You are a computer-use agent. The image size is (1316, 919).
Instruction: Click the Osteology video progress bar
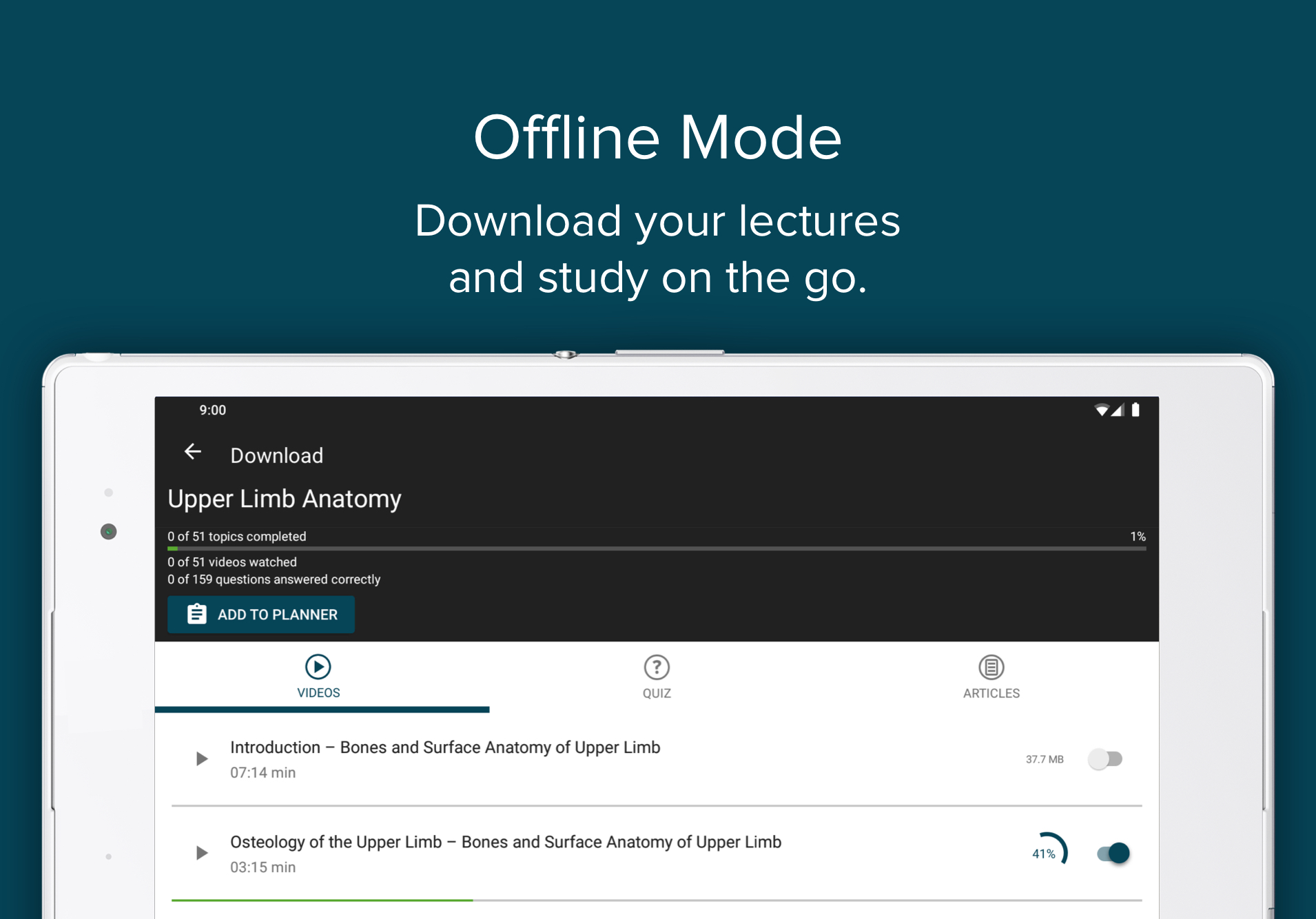[657, 900]
